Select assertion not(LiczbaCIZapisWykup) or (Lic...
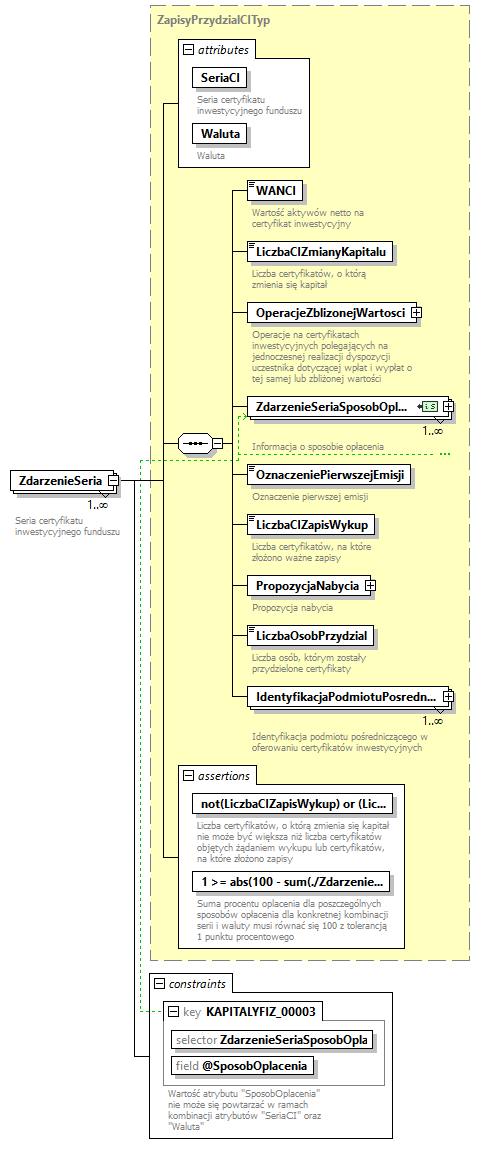The image size is (480, 1158). tap(292, 804)
